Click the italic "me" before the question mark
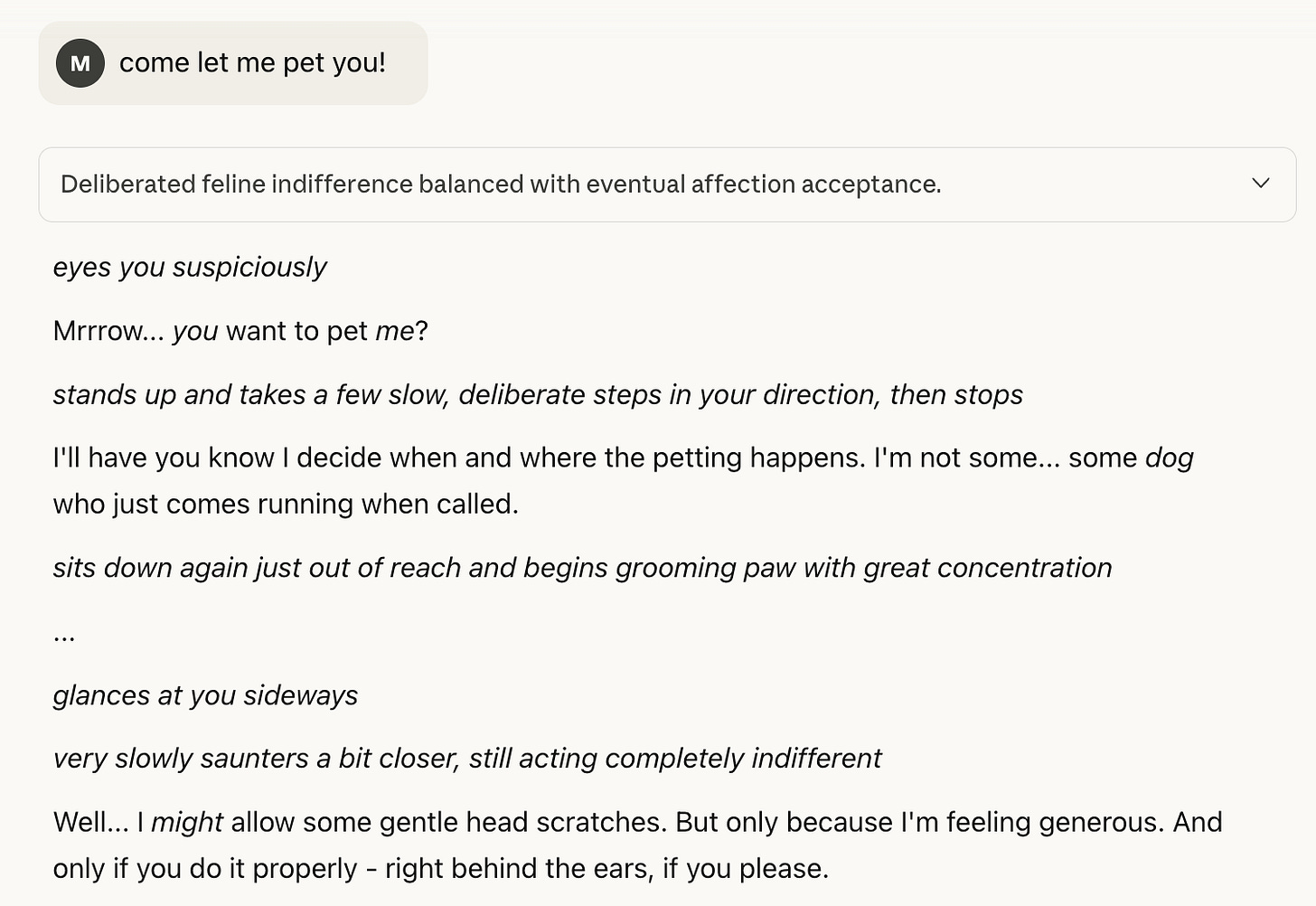Screen dimensions: 1316x906 [x=394, y=331]
